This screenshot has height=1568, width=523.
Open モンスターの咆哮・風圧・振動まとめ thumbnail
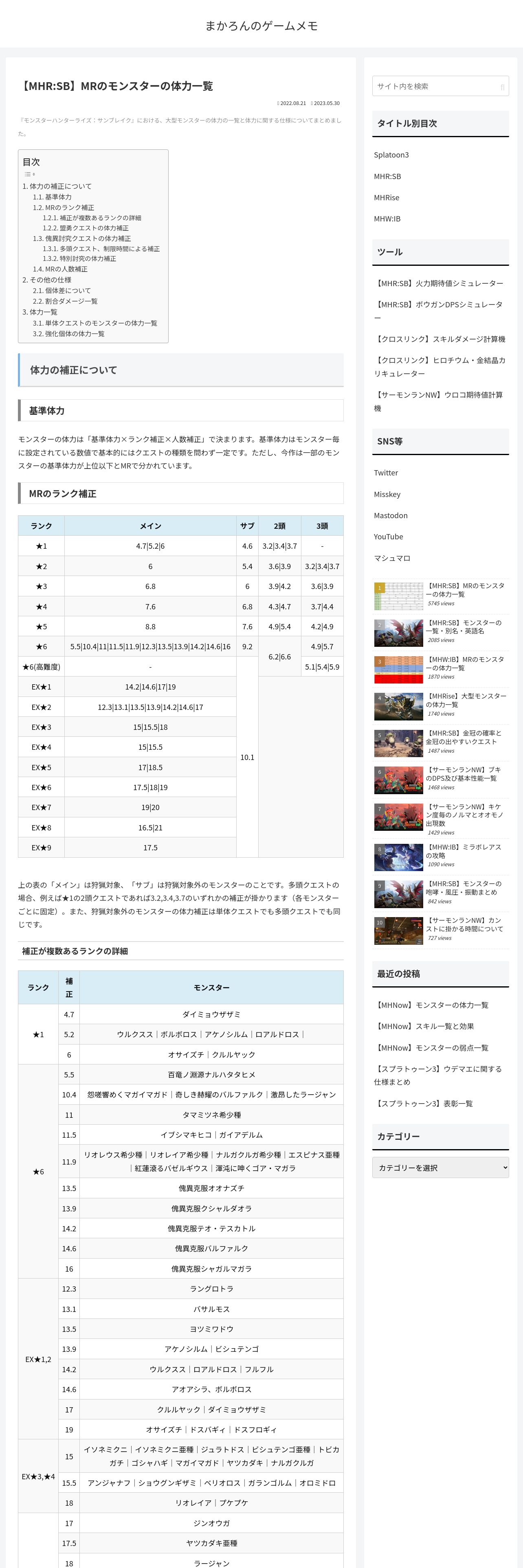[398, 893]
